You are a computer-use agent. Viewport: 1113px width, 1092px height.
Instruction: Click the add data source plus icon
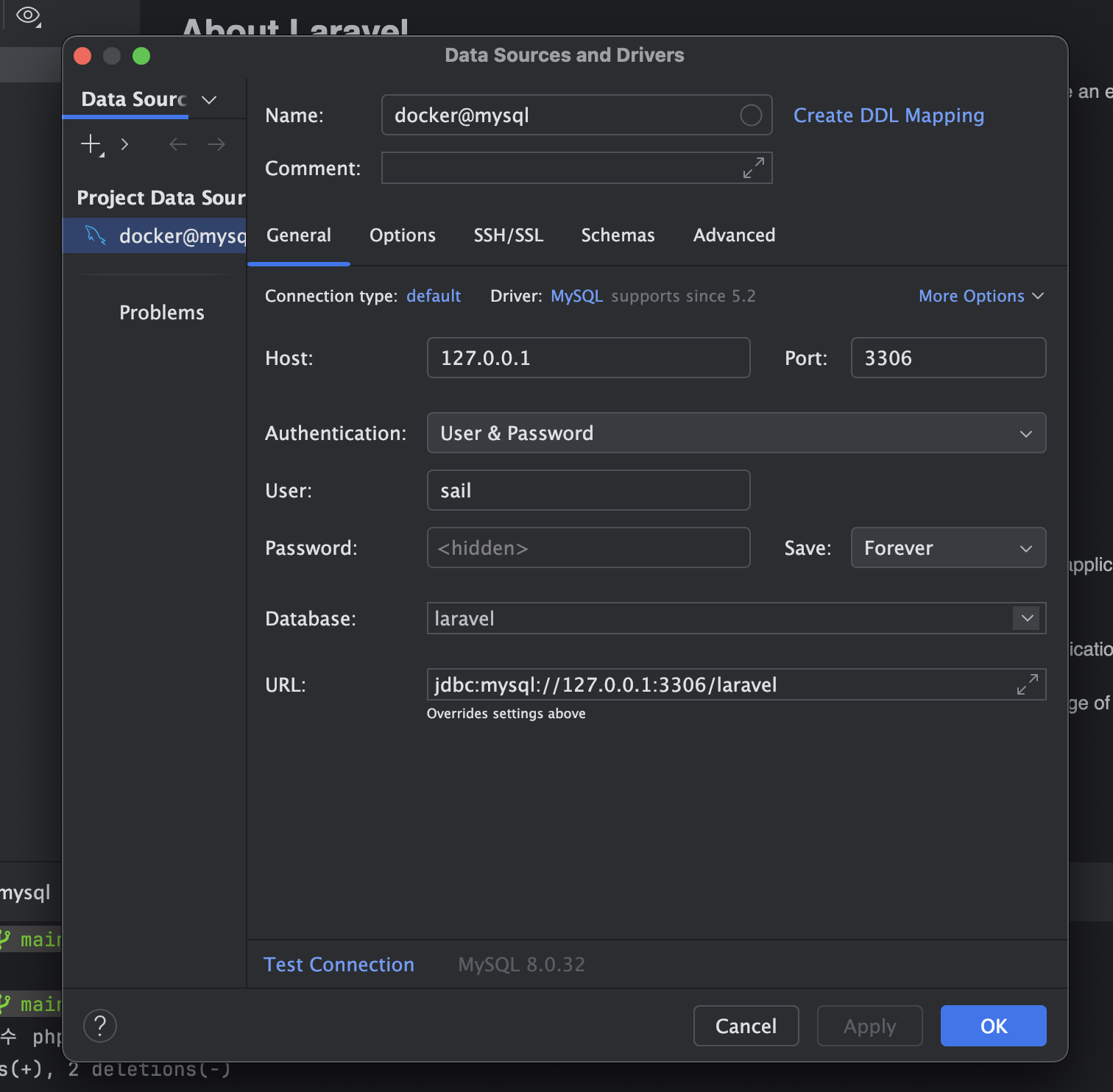pyautogui.click(x=91, y=144)
